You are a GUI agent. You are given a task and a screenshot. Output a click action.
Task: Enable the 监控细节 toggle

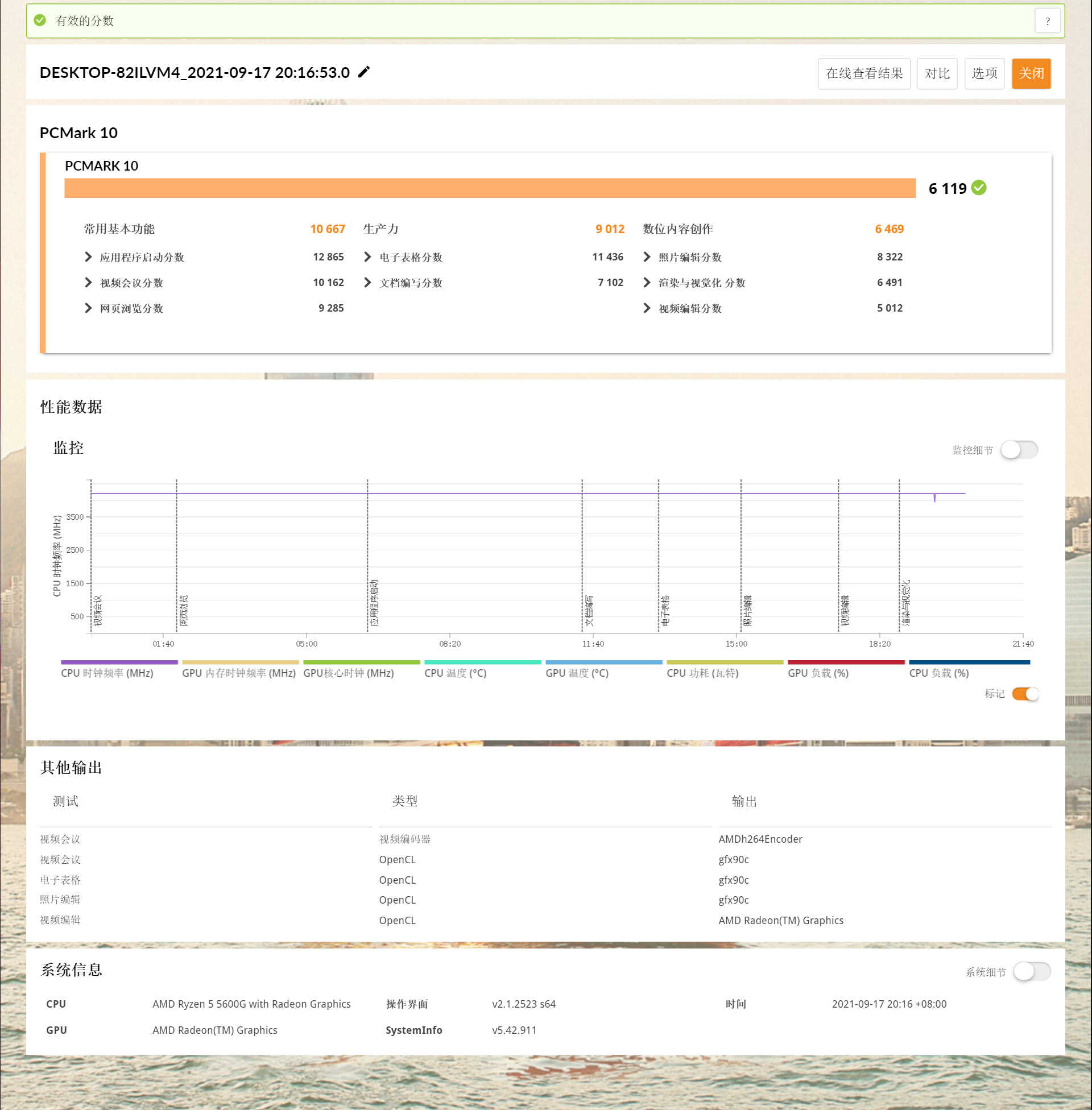coord(1019,450)
